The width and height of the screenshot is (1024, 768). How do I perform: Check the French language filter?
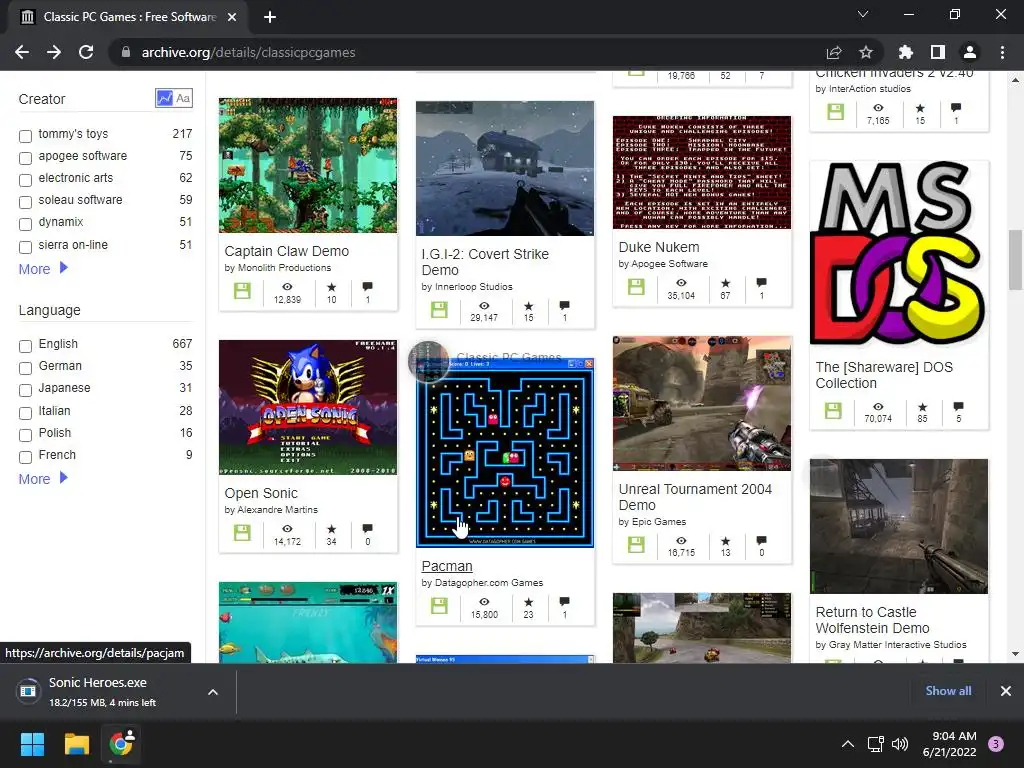pyautogui.click(x=25, y=457)
